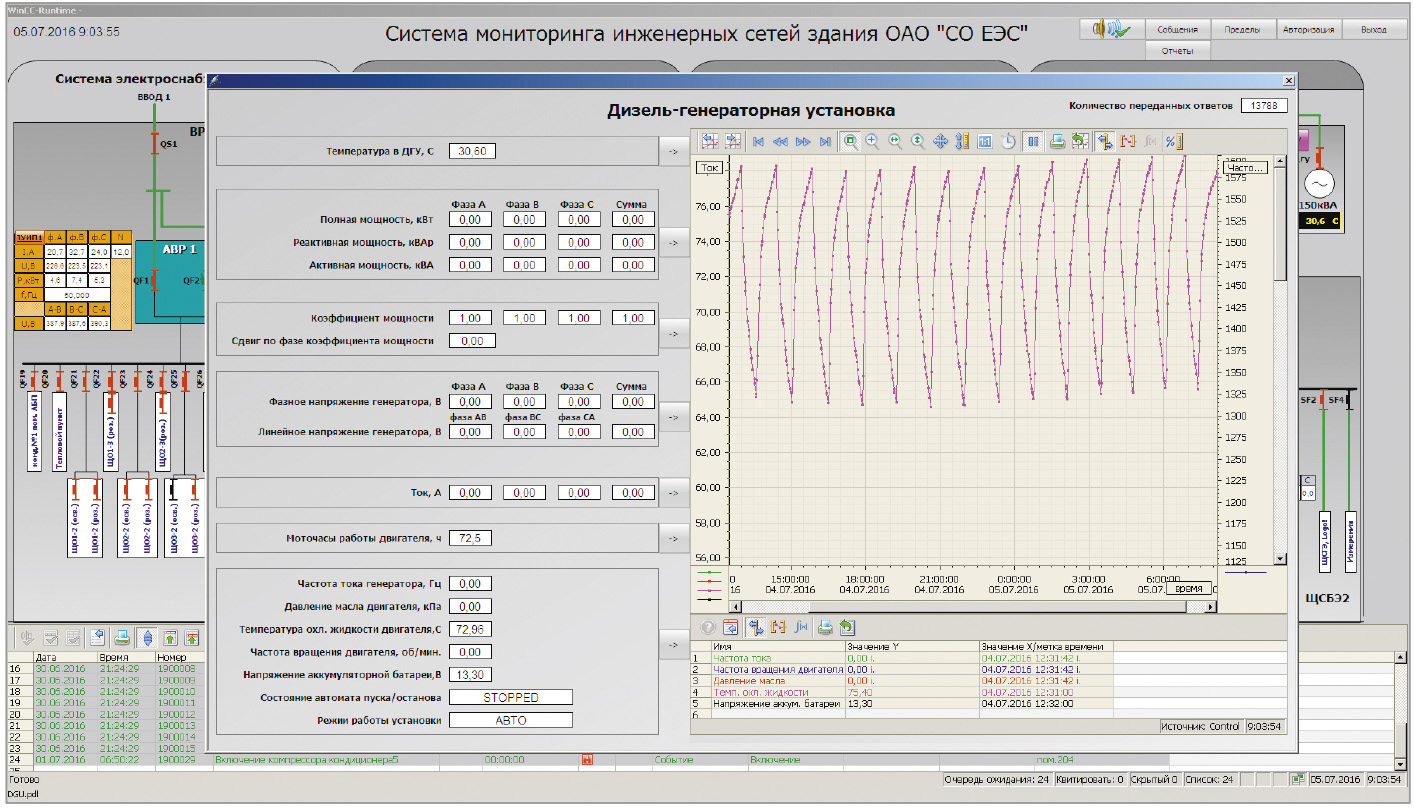The width and height of the screenshot is (1414, 808).
Task: Toggle alarm list autoscroll icon
Action: 147,637
